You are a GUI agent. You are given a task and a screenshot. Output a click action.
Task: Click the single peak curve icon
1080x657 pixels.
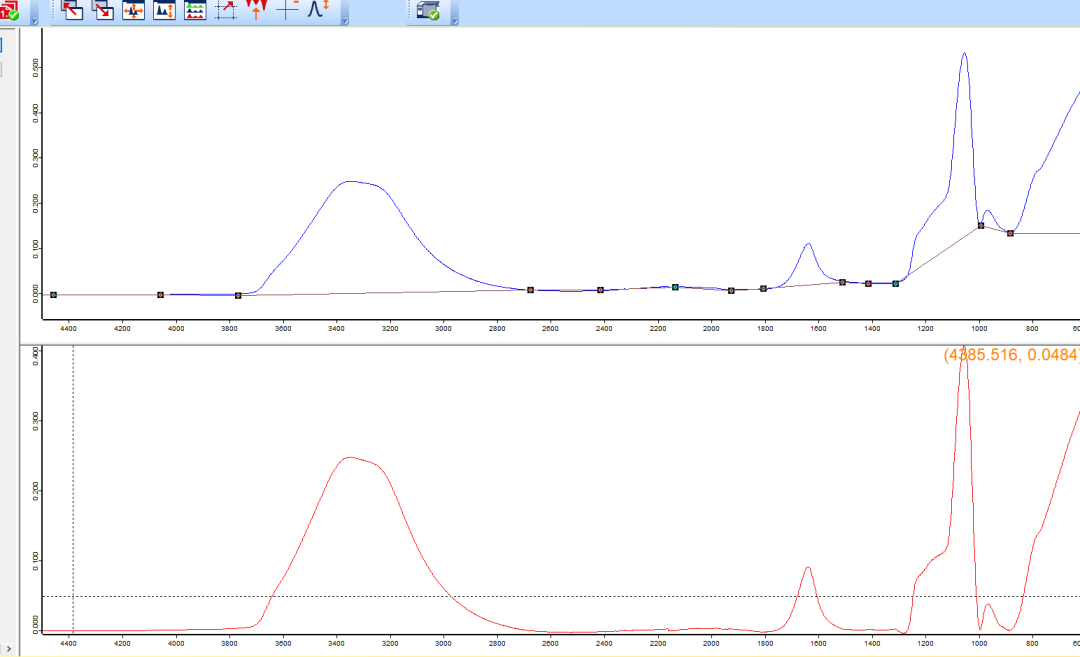pyautogui.click(x=318, y=10)
